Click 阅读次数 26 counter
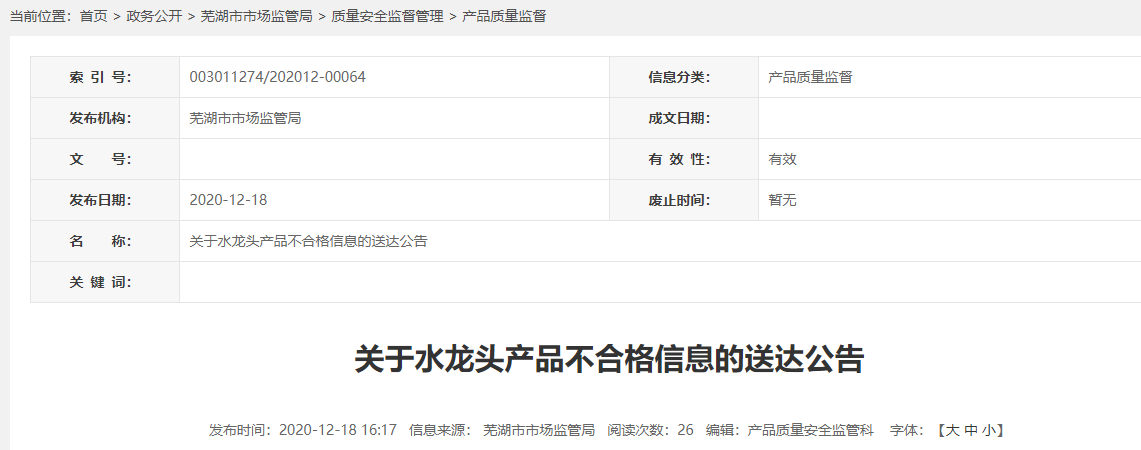Screen dimensions: 1141x450 pyautogui.click(x=651, y=430)
